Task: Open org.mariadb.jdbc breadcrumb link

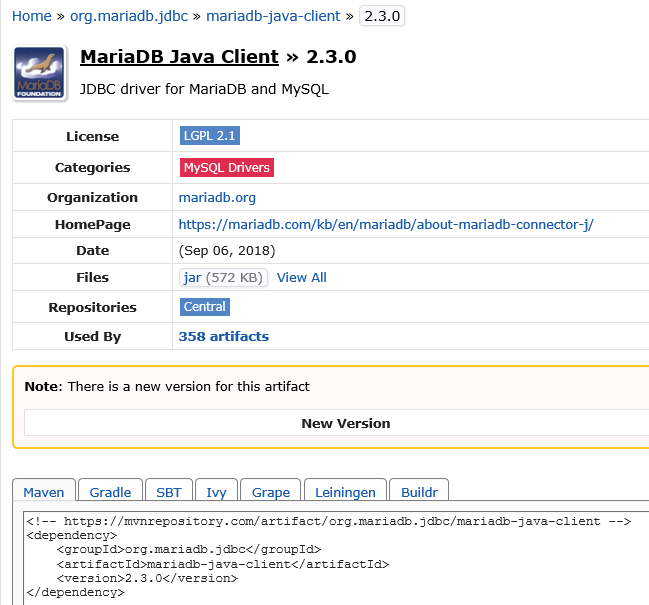Action: (129, 16)
